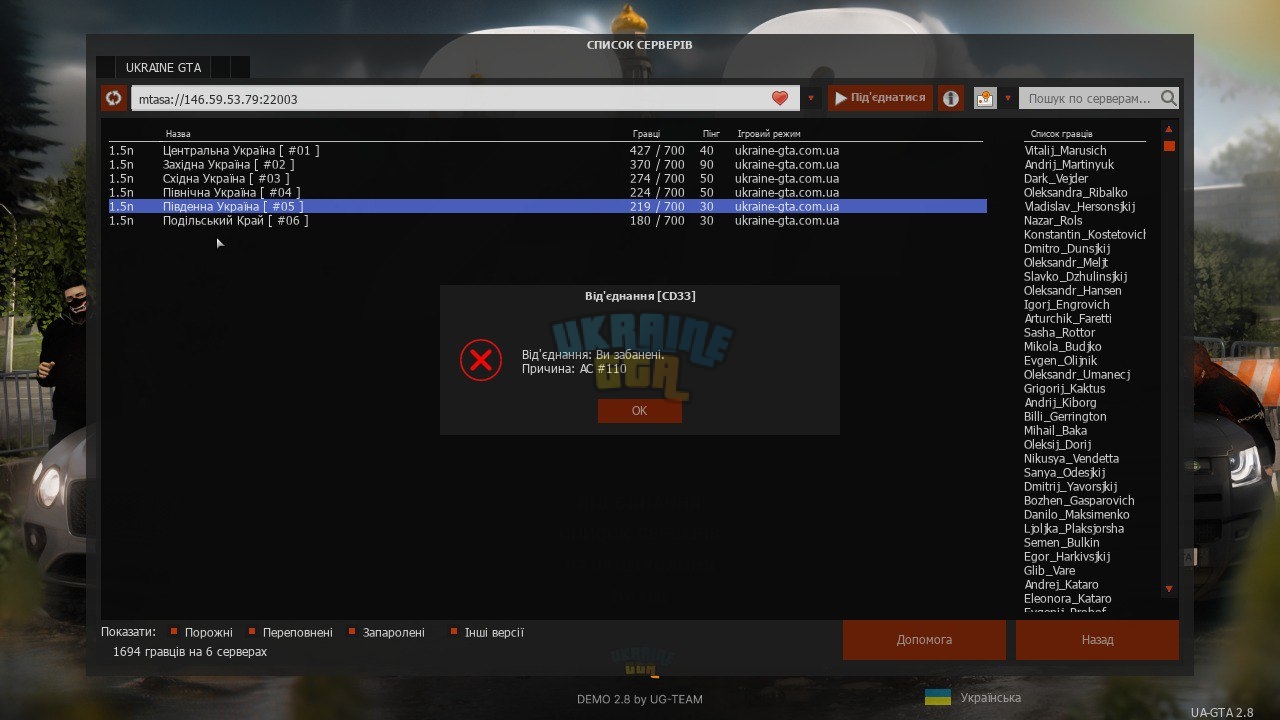Open the Допомога help button

(924, 640)
